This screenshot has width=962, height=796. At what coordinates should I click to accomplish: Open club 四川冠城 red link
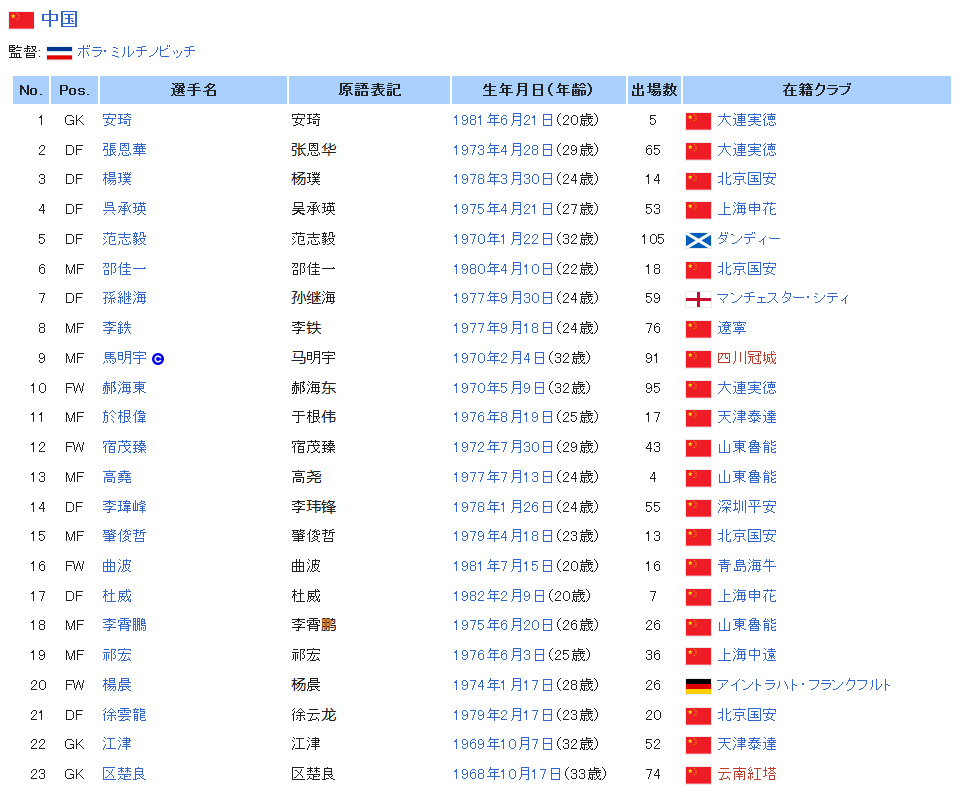(747, 358)
